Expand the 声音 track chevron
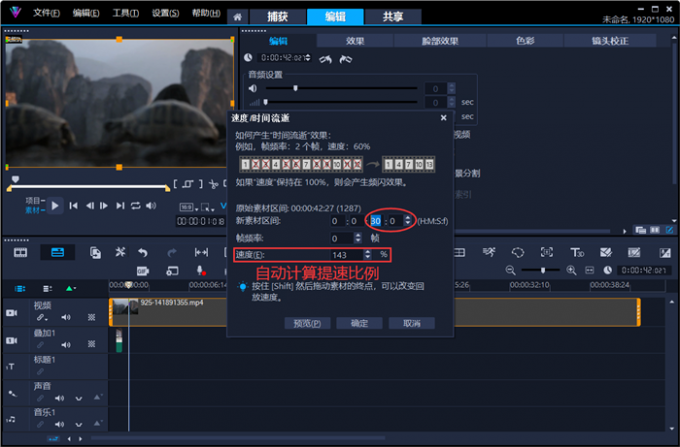 [78, 398]
